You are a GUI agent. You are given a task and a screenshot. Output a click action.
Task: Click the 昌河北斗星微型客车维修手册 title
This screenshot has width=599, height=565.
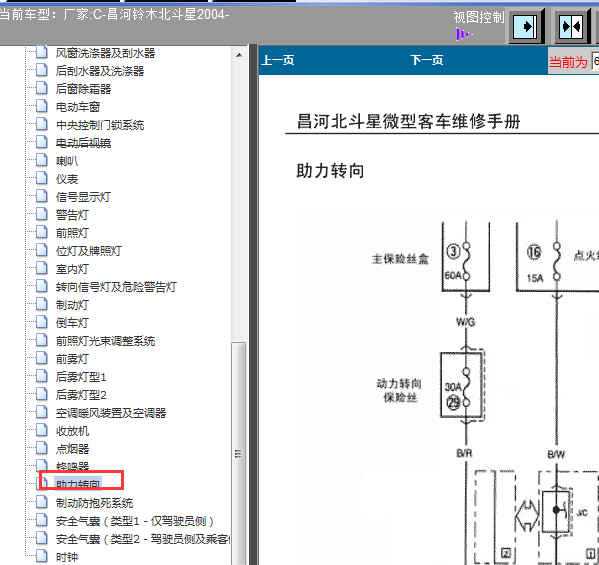pos(408,121)
